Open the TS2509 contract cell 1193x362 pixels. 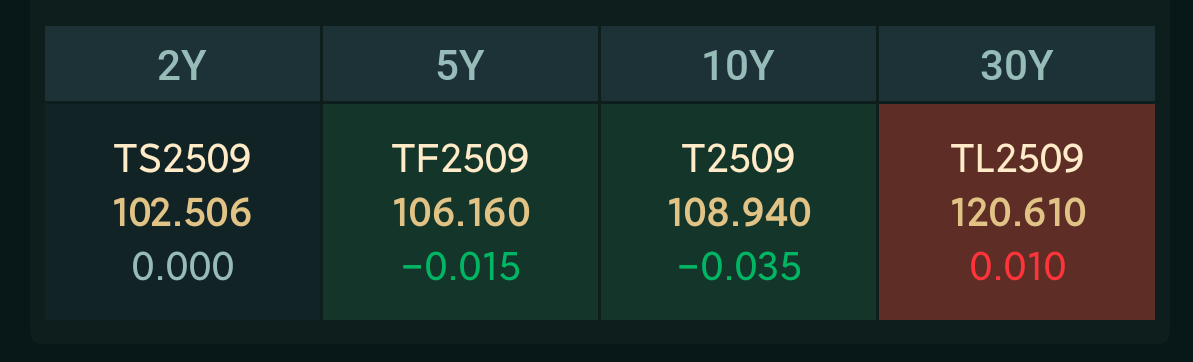pos(183,212)
